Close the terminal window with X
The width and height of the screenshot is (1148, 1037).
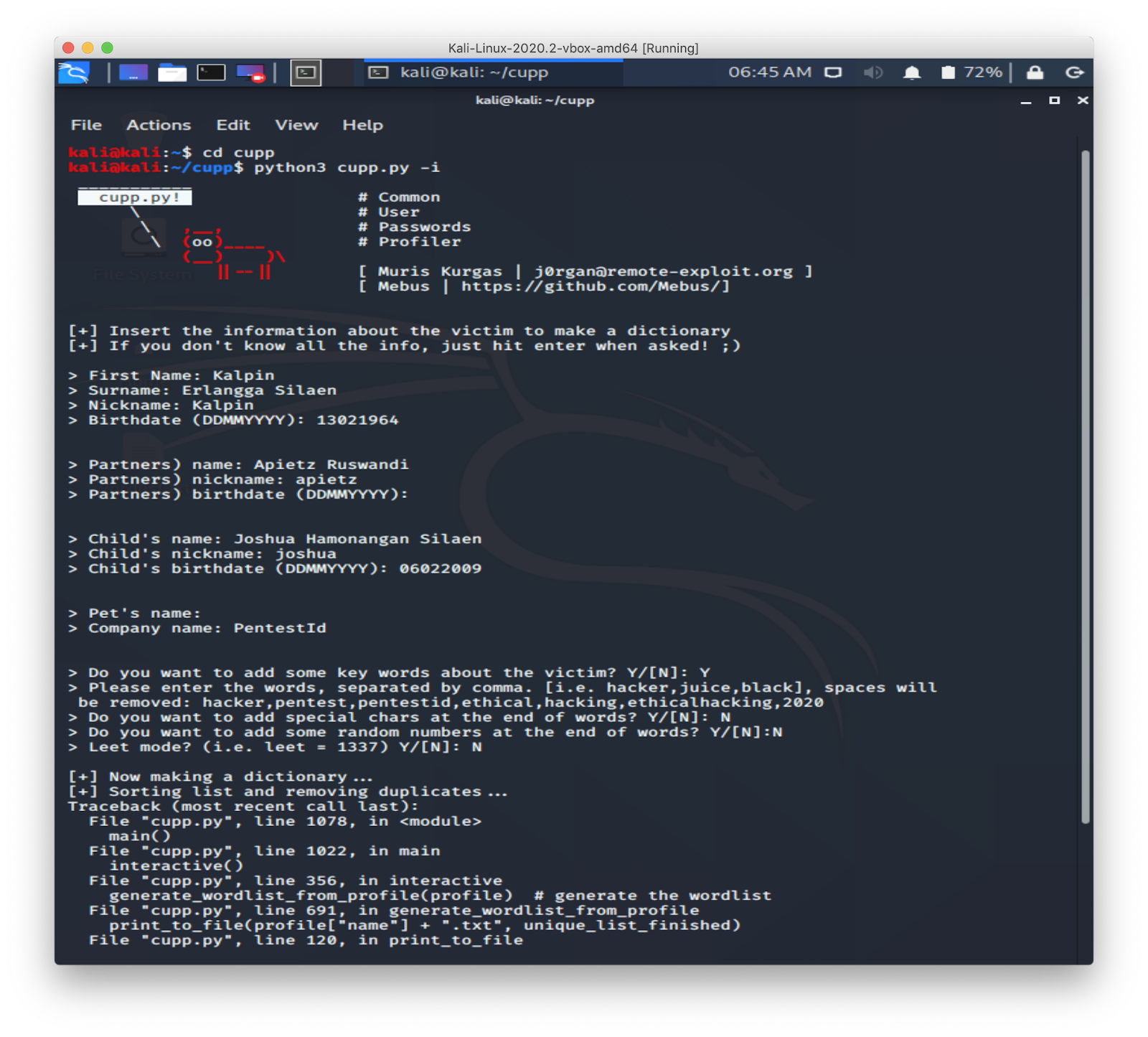pos(1083,100)
